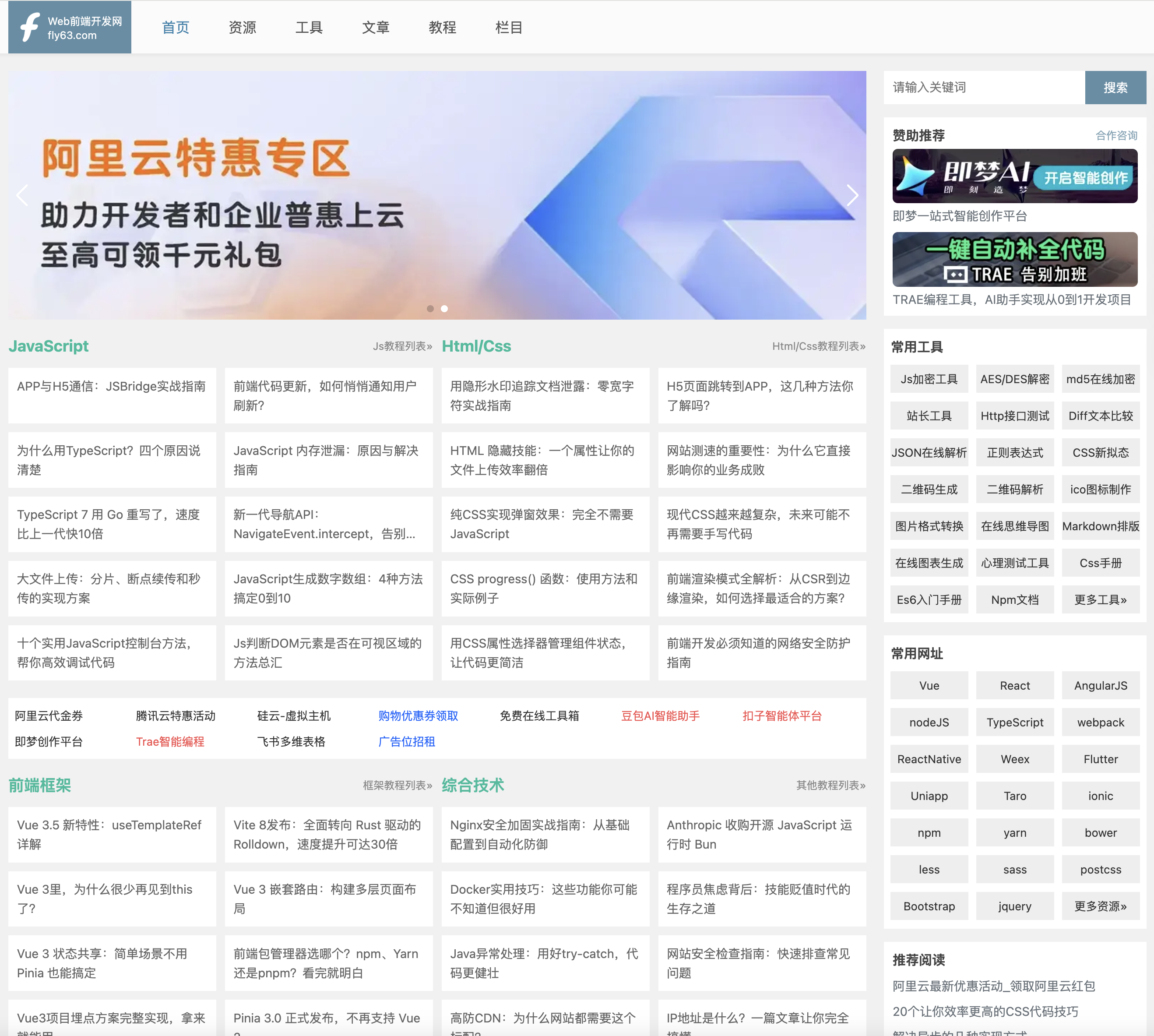The height and width of the screenshot is (1036, 1154).
Task: Click the carousel next arrow
Action: [x=852, y=195]
